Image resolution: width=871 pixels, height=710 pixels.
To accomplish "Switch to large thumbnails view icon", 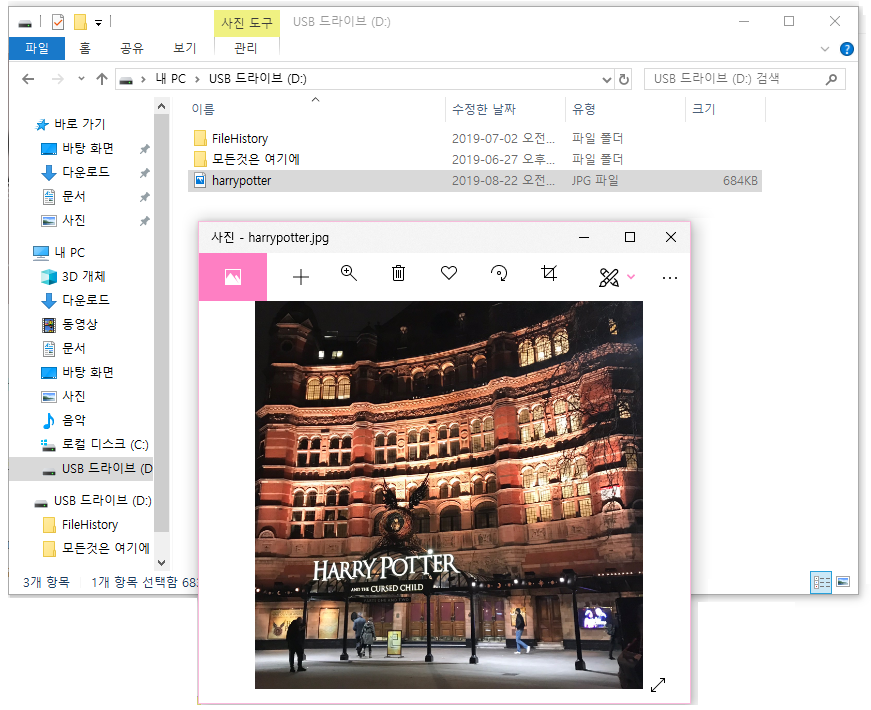I will coord(843,582).
